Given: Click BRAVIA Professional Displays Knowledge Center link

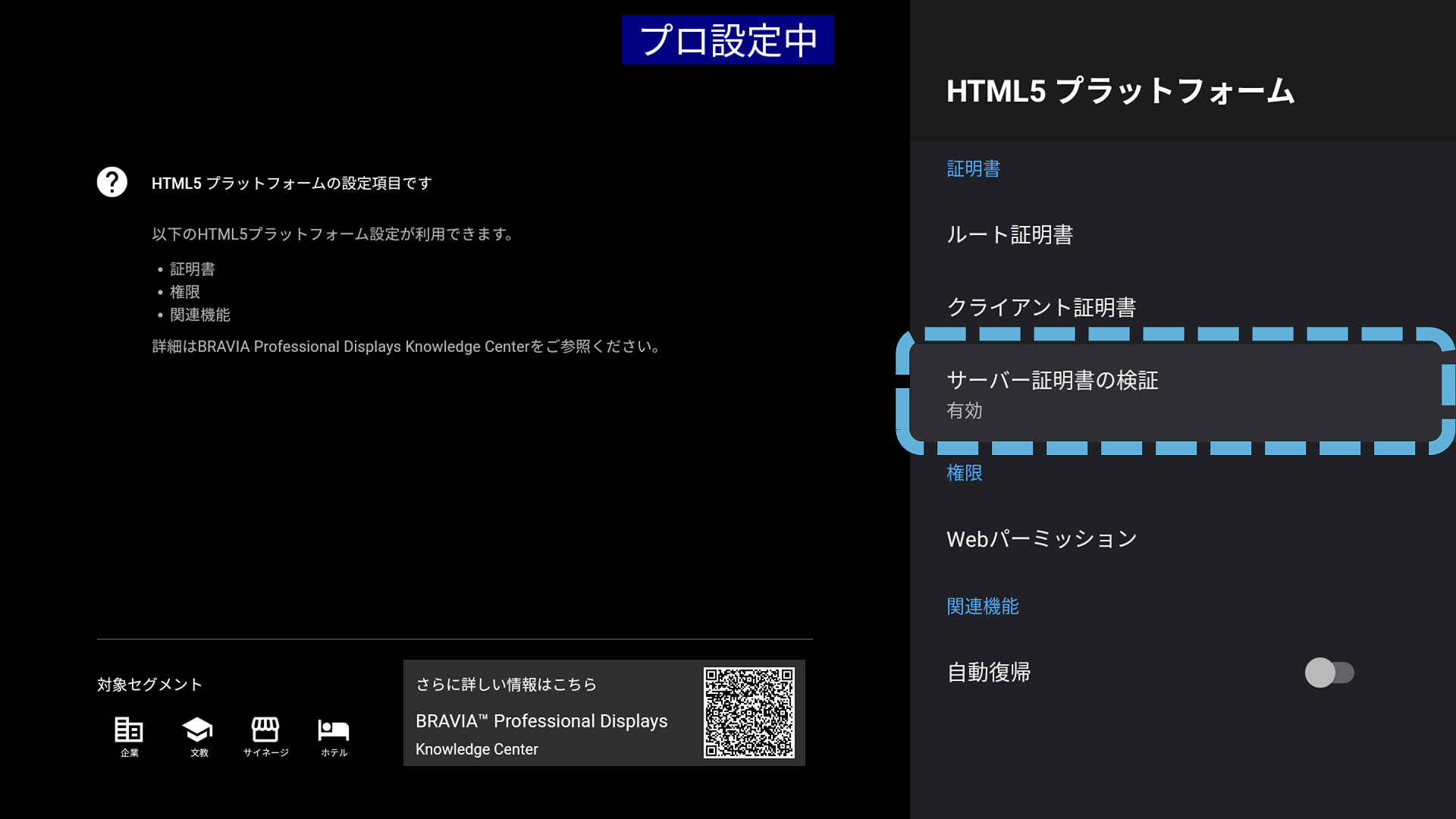Looking at the screenshot, I should (x=541, y=721).
